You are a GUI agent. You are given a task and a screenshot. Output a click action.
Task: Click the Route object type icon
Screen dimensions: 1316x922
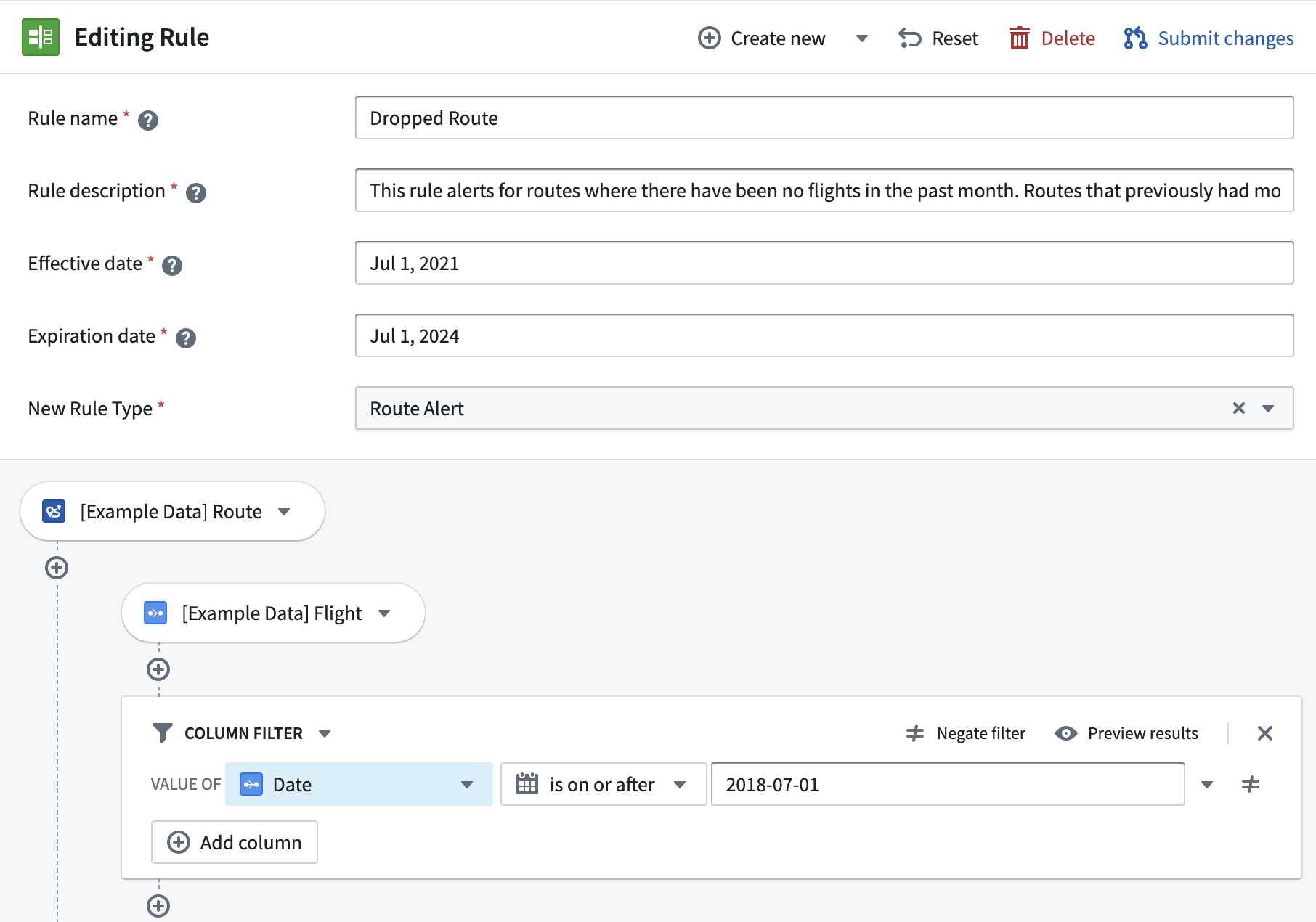pos(54,511)
